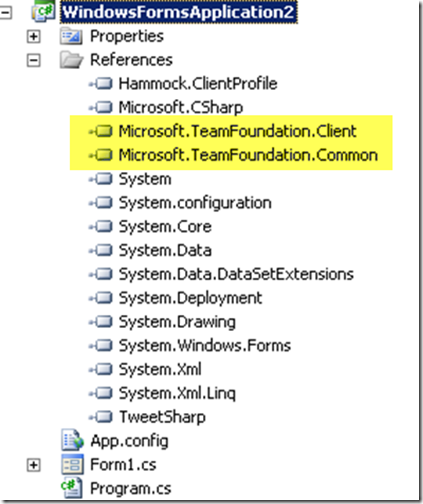
Task: Select the System.Drawing reference
Action: 177,322
